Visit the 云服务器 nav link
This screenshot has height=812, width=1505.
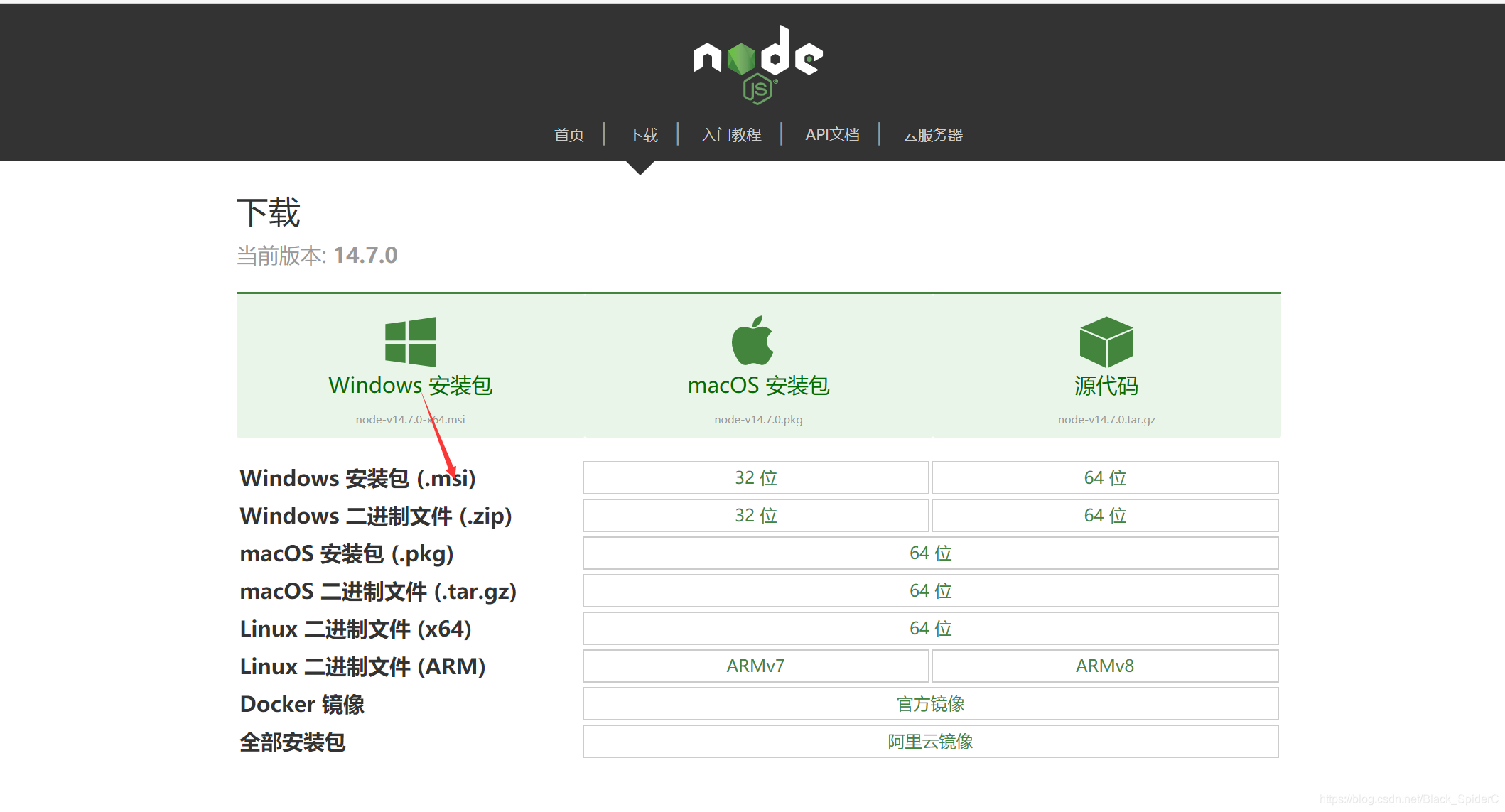point(932,134)
